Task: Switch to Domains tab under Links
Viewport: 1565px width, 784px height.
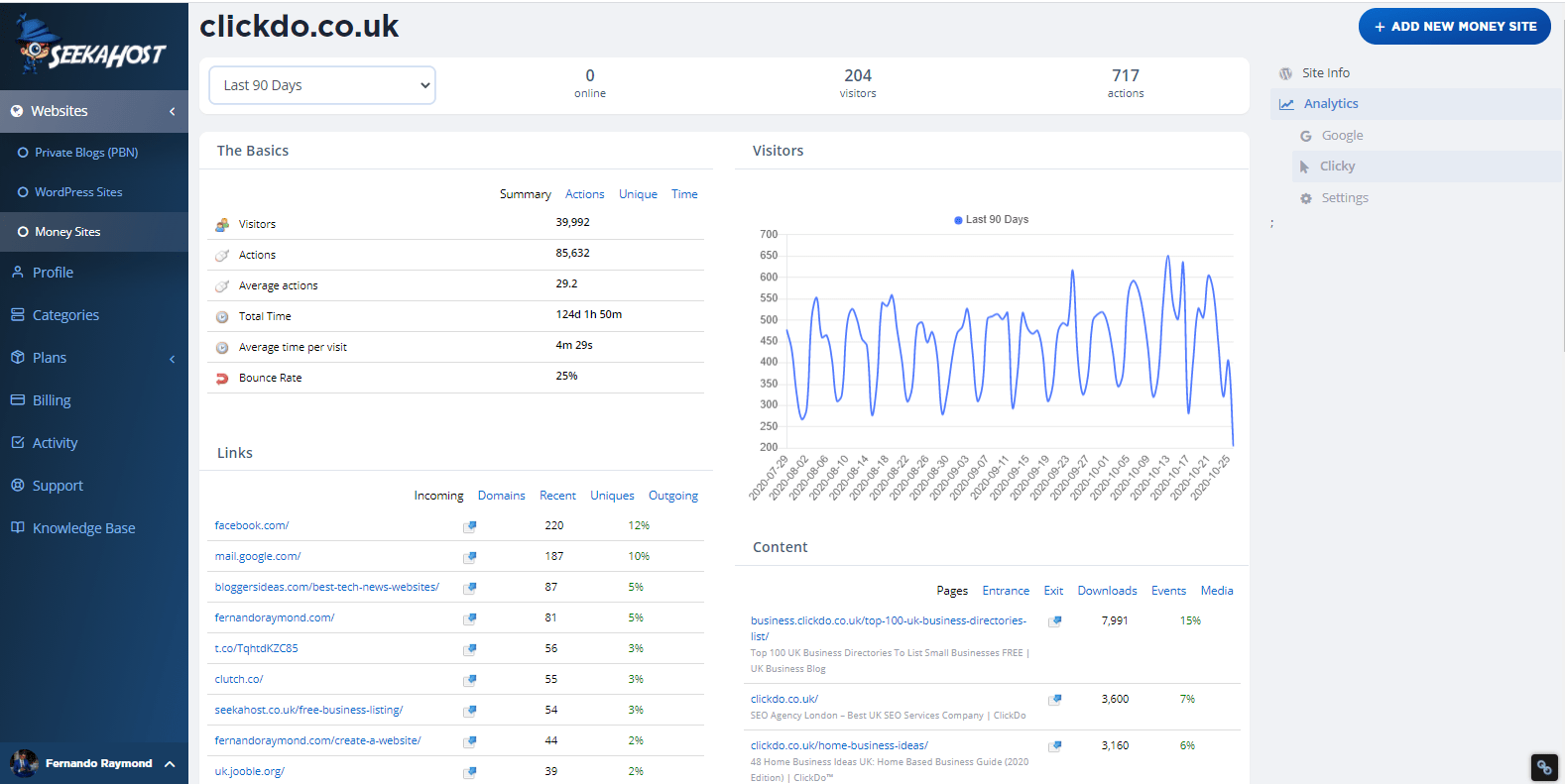Action: pos(501,496)
